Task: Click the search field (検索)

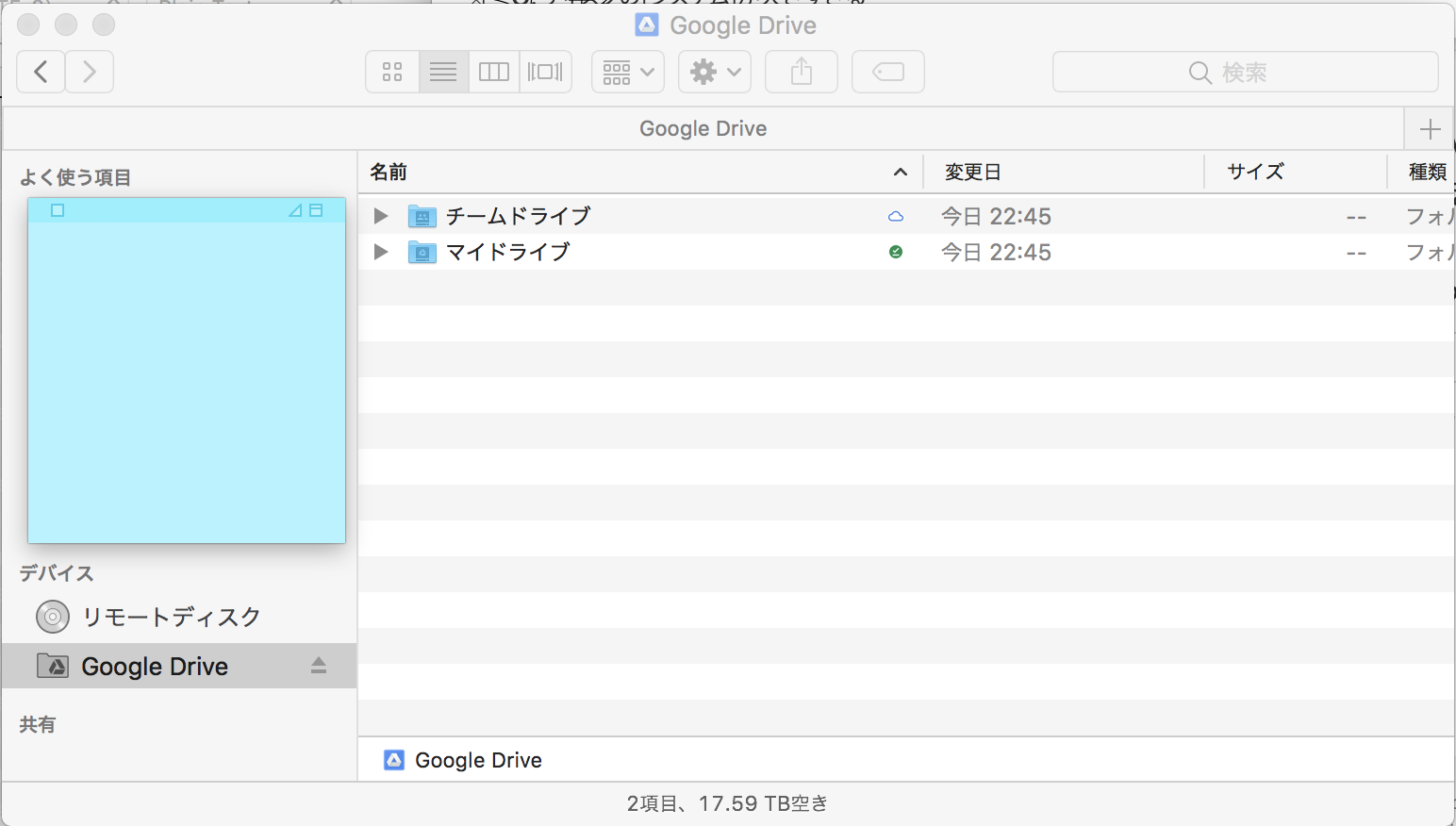Action: click(1245, 73)
